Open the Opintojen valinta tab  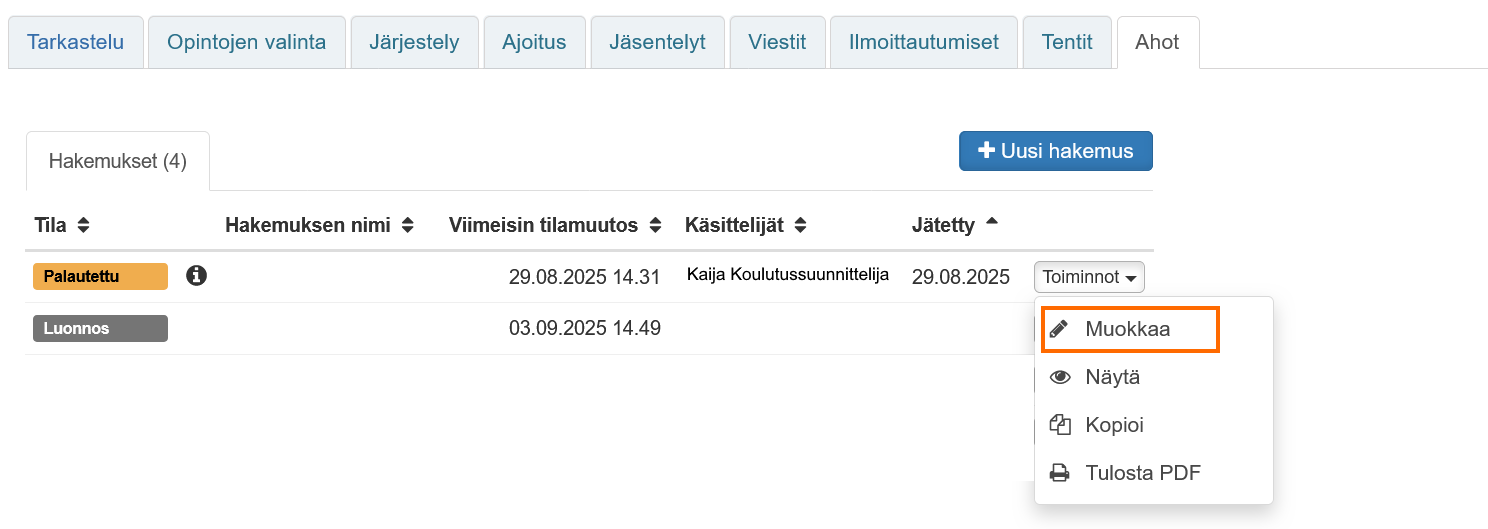[x=246, y=43]
